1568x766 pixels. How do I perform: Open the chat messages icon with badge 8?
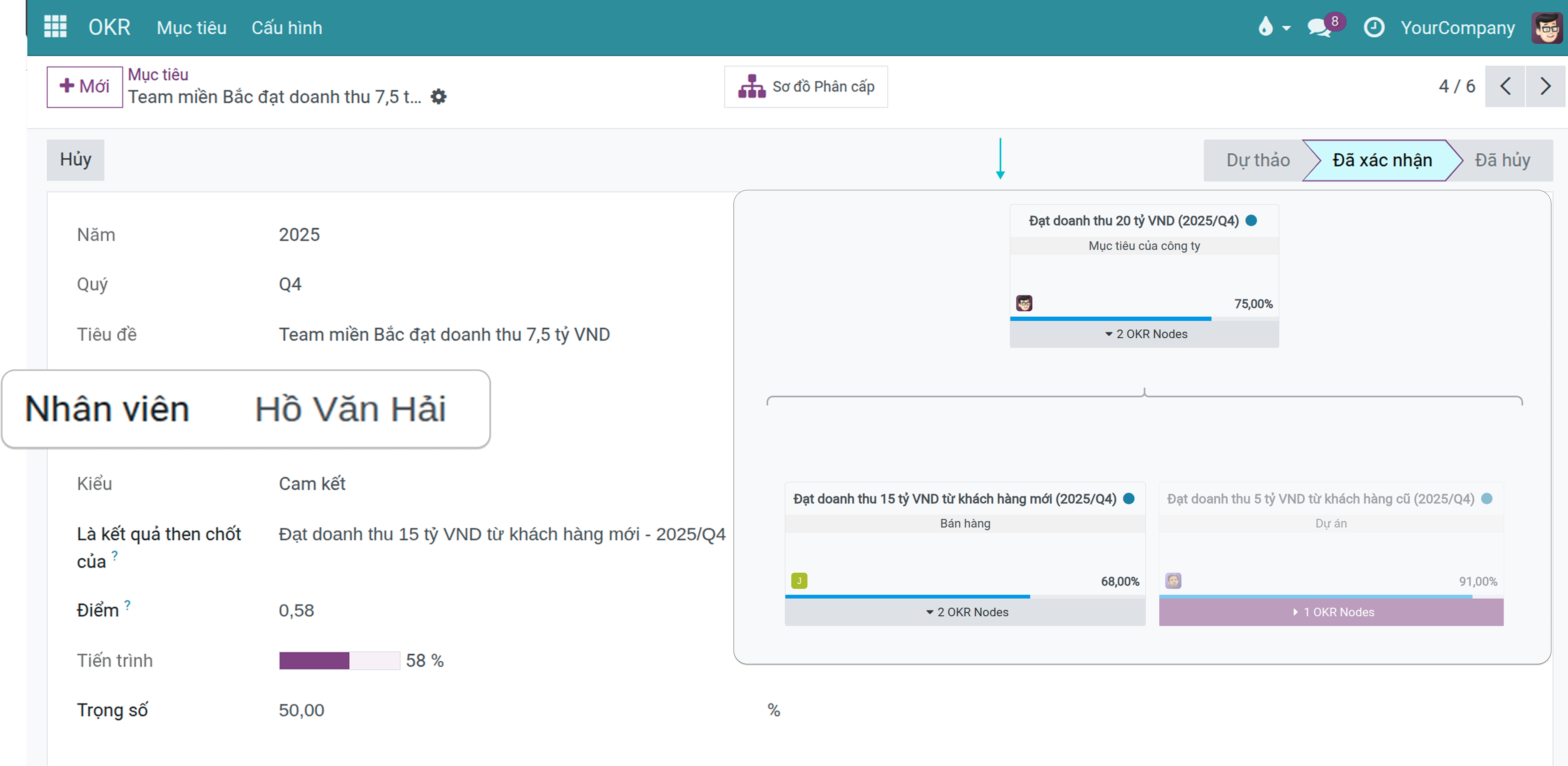[x=1319, y=27]
